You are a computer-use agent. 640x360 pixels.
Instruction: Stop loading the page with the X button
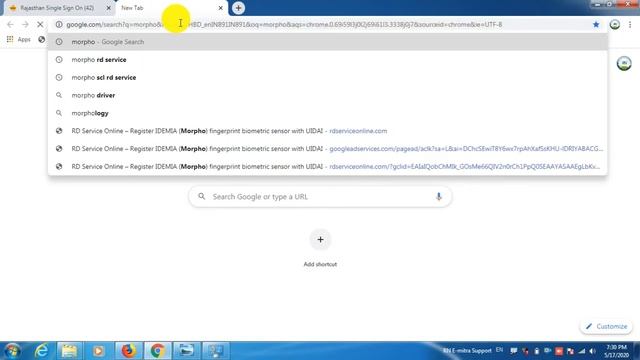(x=40, y=24)
